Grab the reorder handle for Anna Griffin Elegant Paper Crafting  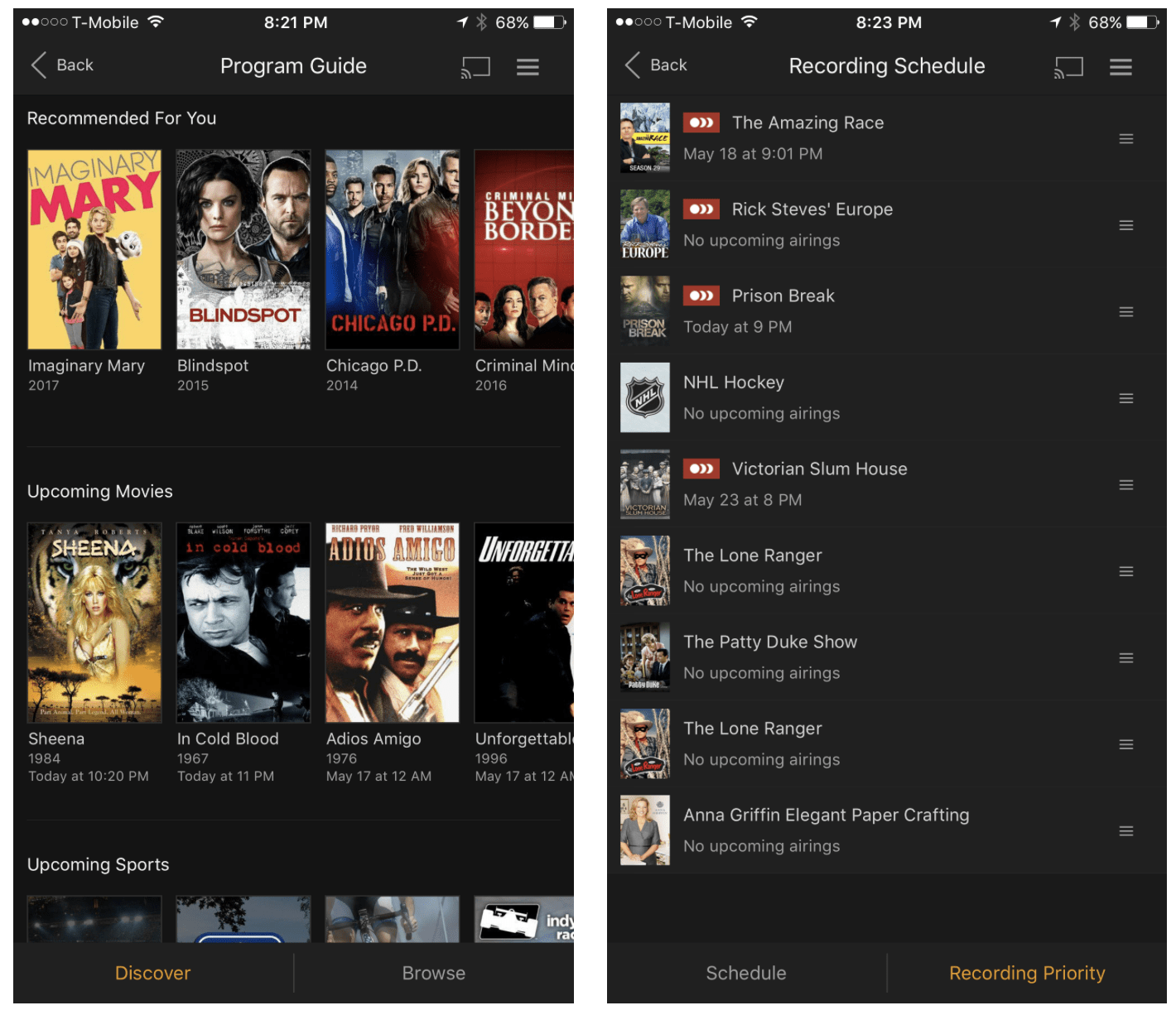1126,830
